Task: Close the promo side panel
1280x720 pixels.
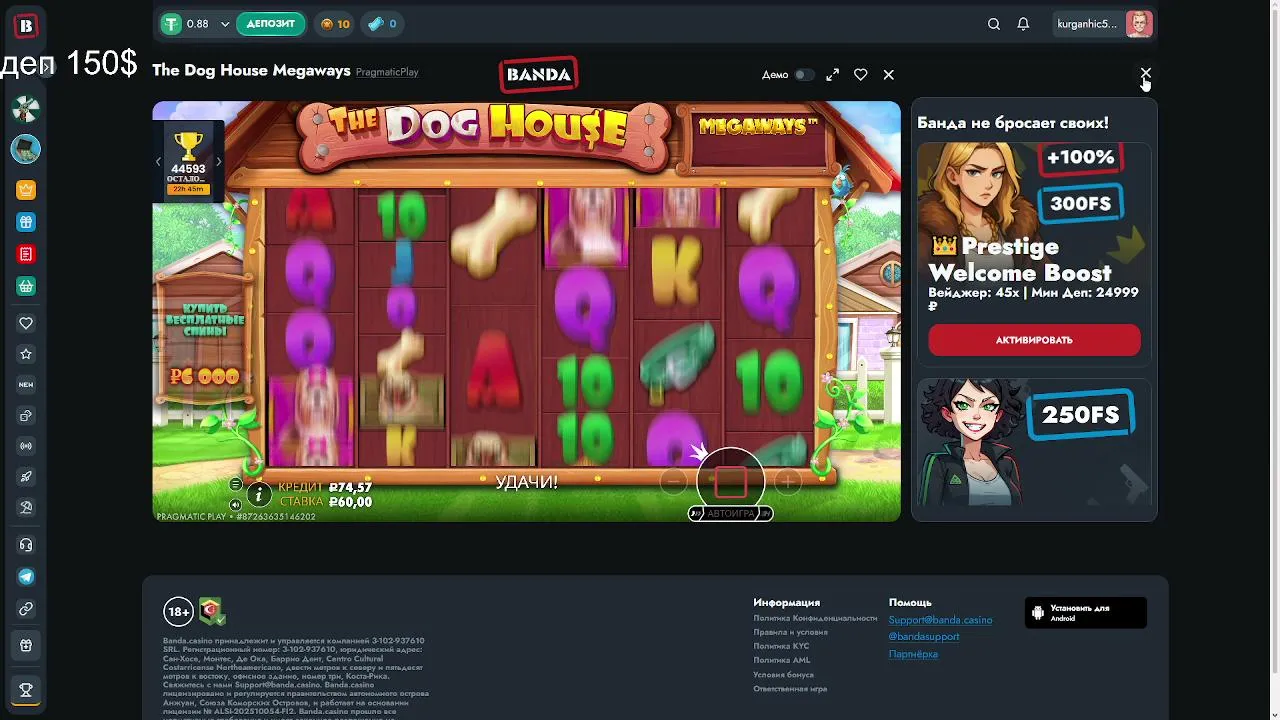Action: pos(1146,74)
